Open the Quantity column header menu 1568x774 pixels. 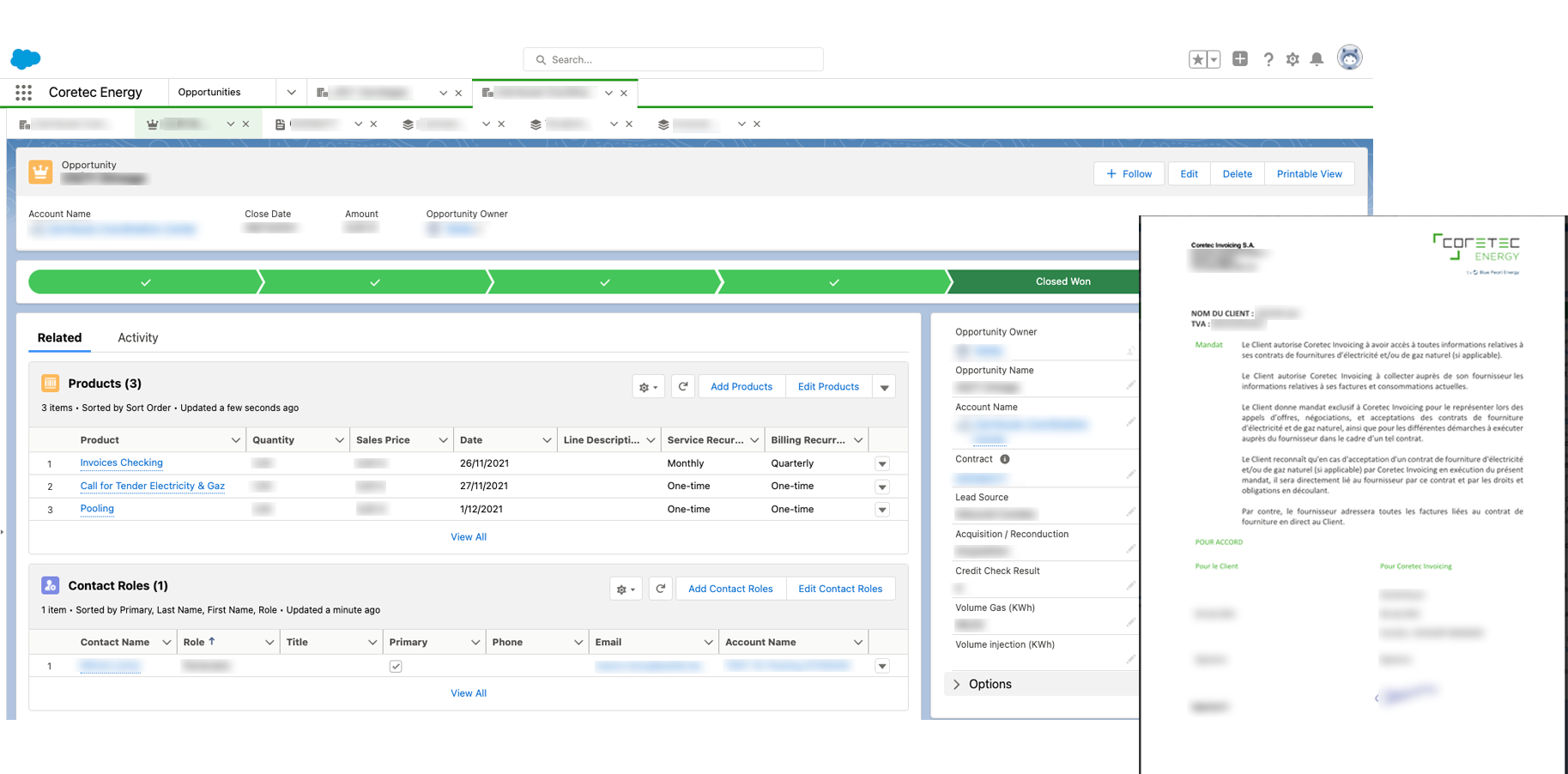pyautogui.click(x=339, y=440)
